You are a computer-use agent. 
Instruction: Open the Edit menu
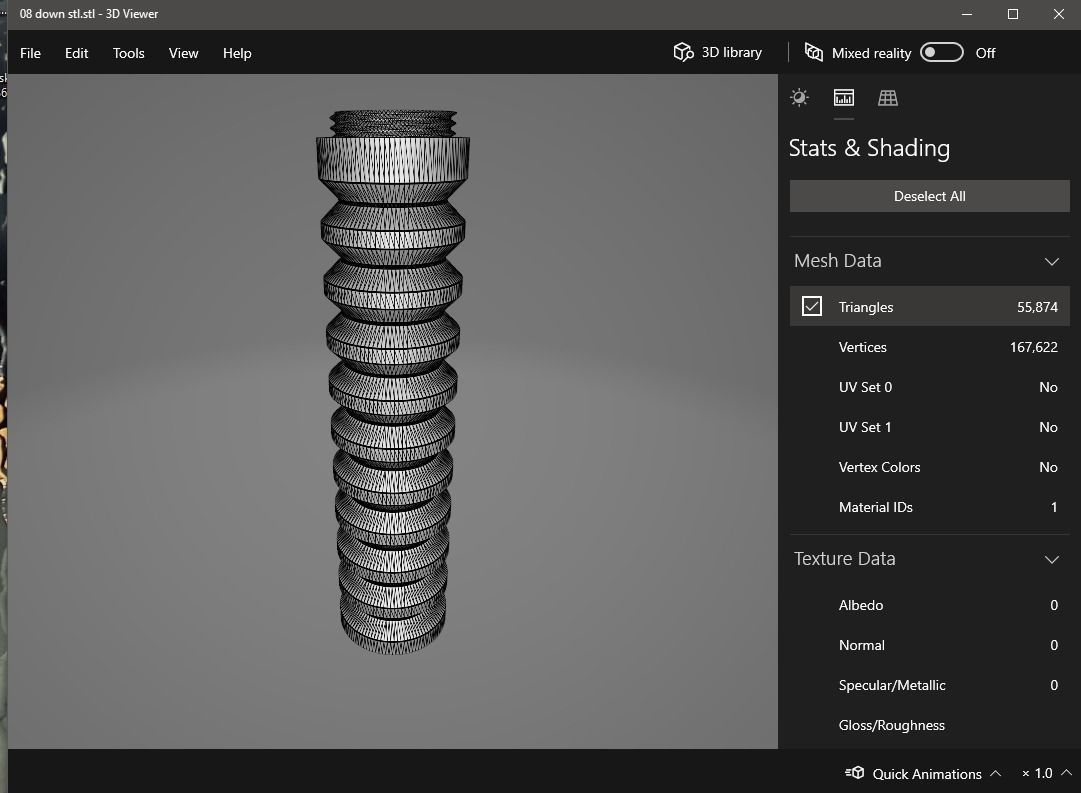77,53
